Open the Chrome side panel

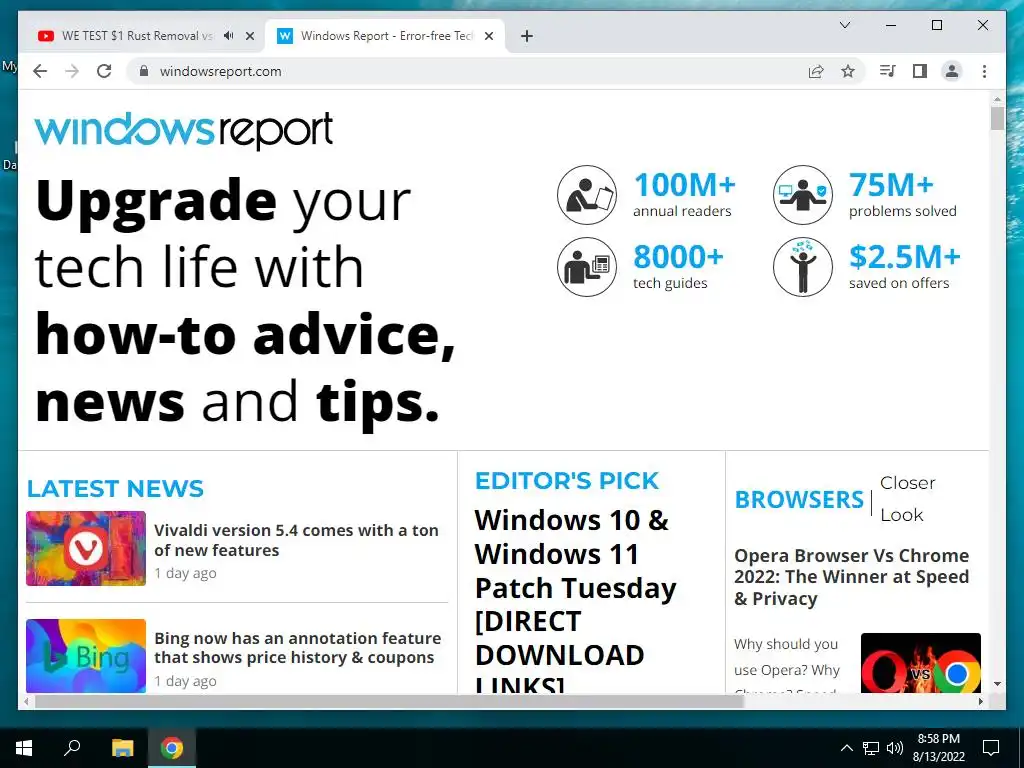tap(920, 71)
